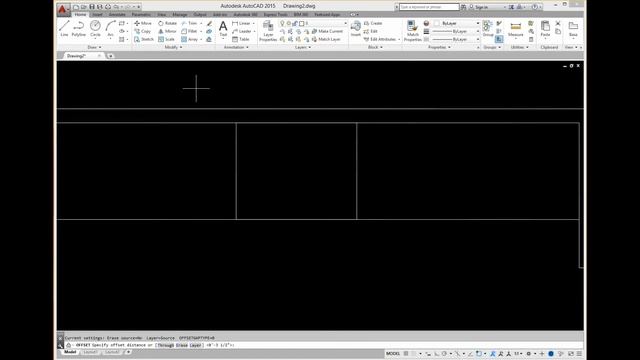
Task: Open Layer Properties manager
Action: point(268,31)
